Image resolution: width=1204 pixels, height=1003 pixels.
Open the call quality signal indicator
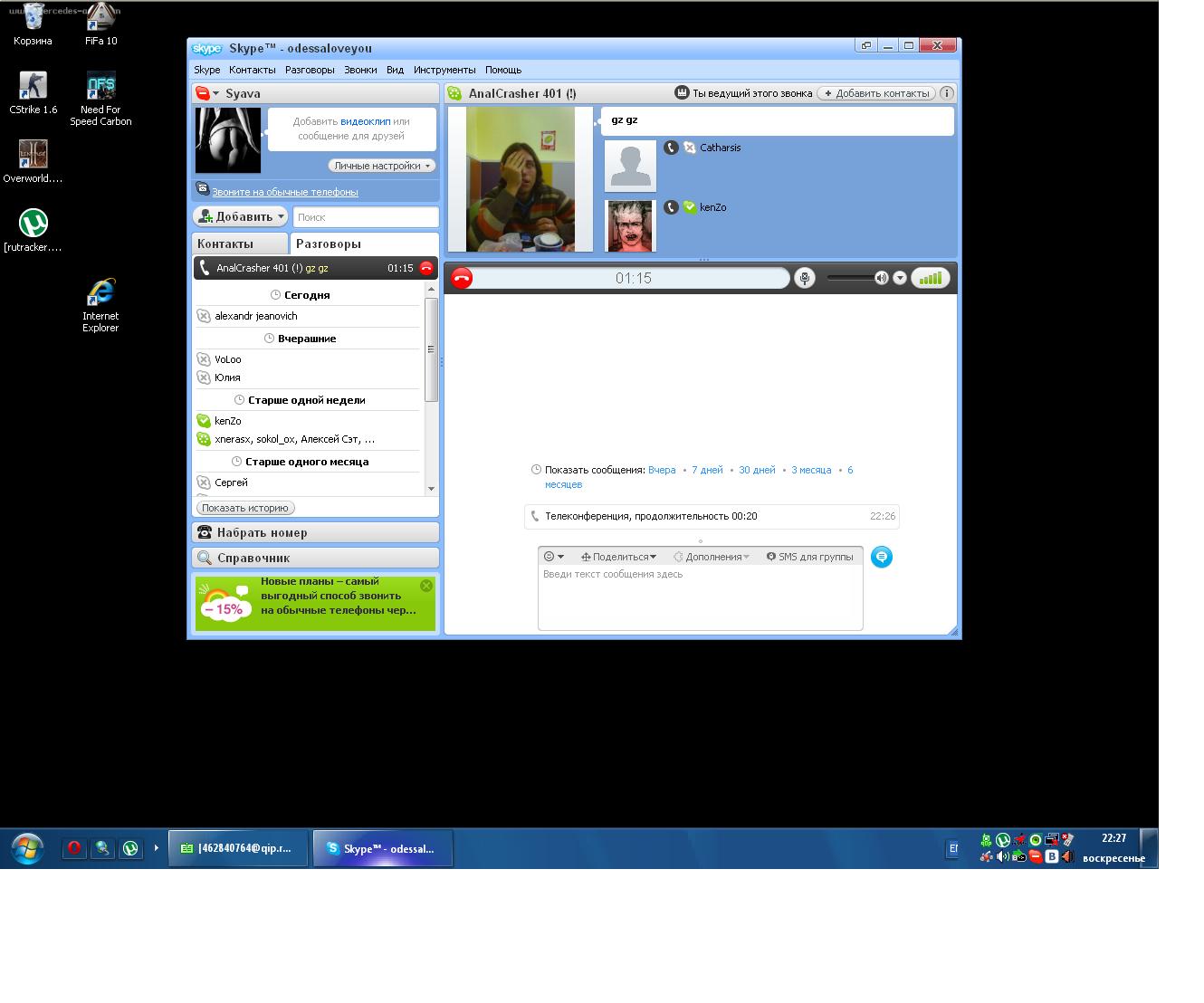(x=931, y=278)
